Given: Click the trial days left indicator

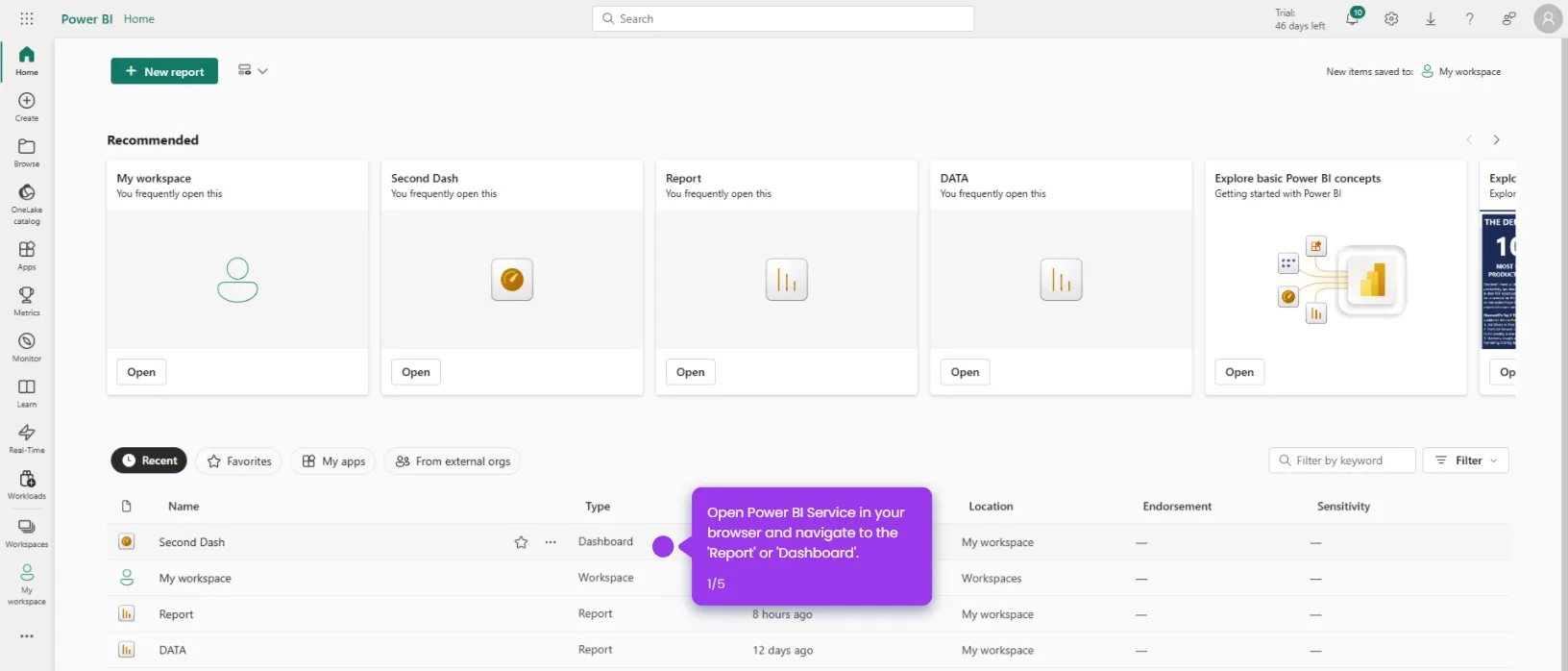Looking at the screenshot, I should point(1299,19).
